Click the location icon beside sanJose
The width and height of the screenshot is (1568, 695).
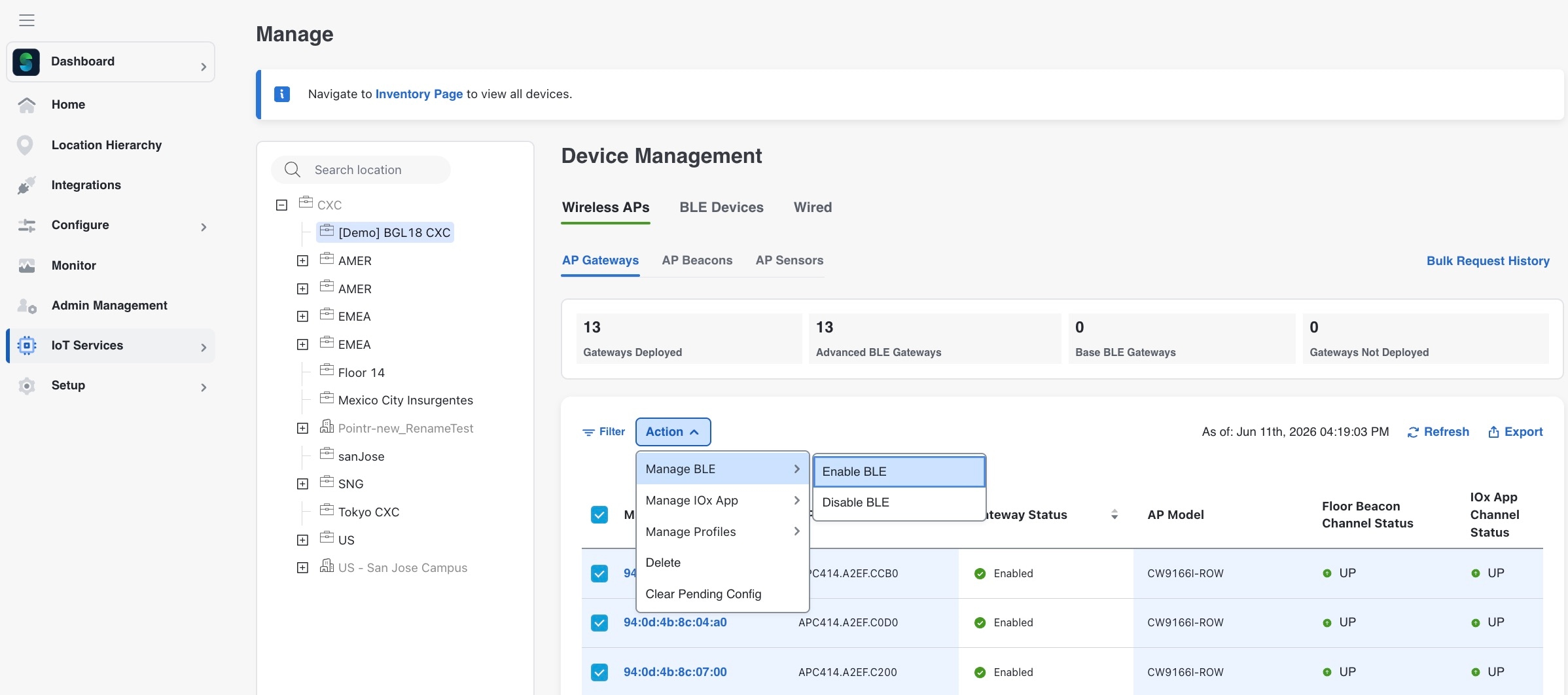pyautogui.click(x=327, y=454)
